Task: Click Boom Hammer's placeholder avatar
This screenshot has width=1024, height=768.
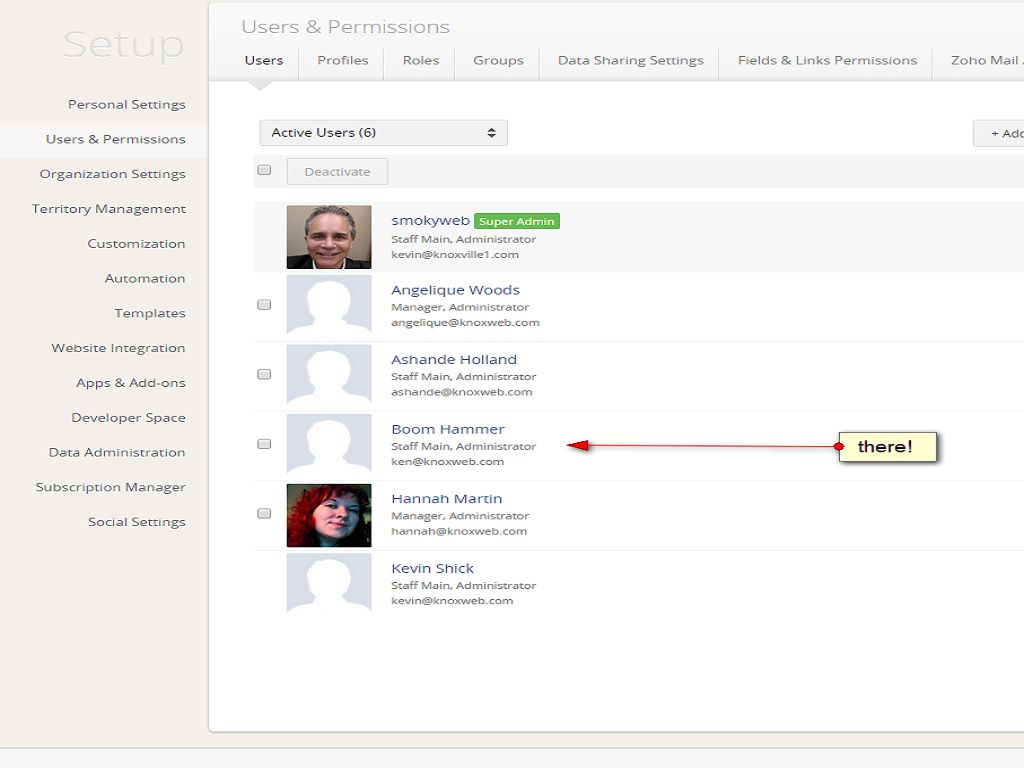Action: pyautogui.click(x=329, y=444)
